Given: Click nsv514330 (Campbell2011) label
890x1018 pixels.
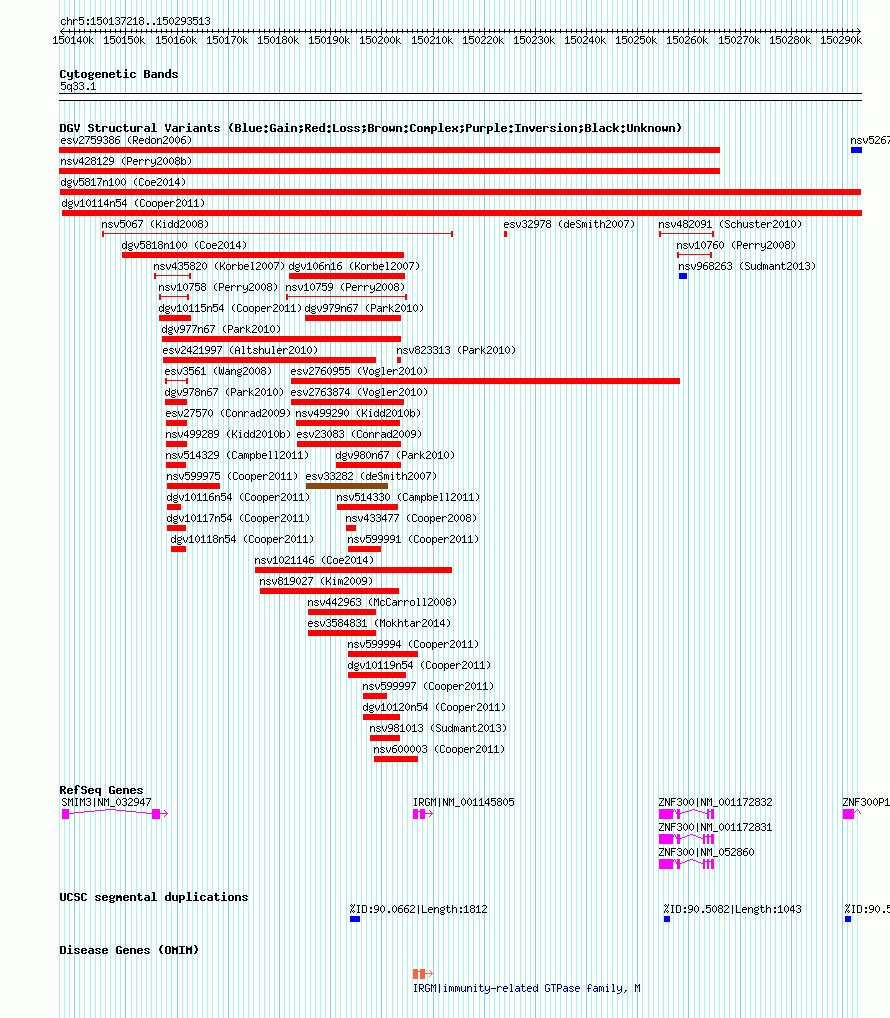Looking at the screenshot, I should point(408,497).
